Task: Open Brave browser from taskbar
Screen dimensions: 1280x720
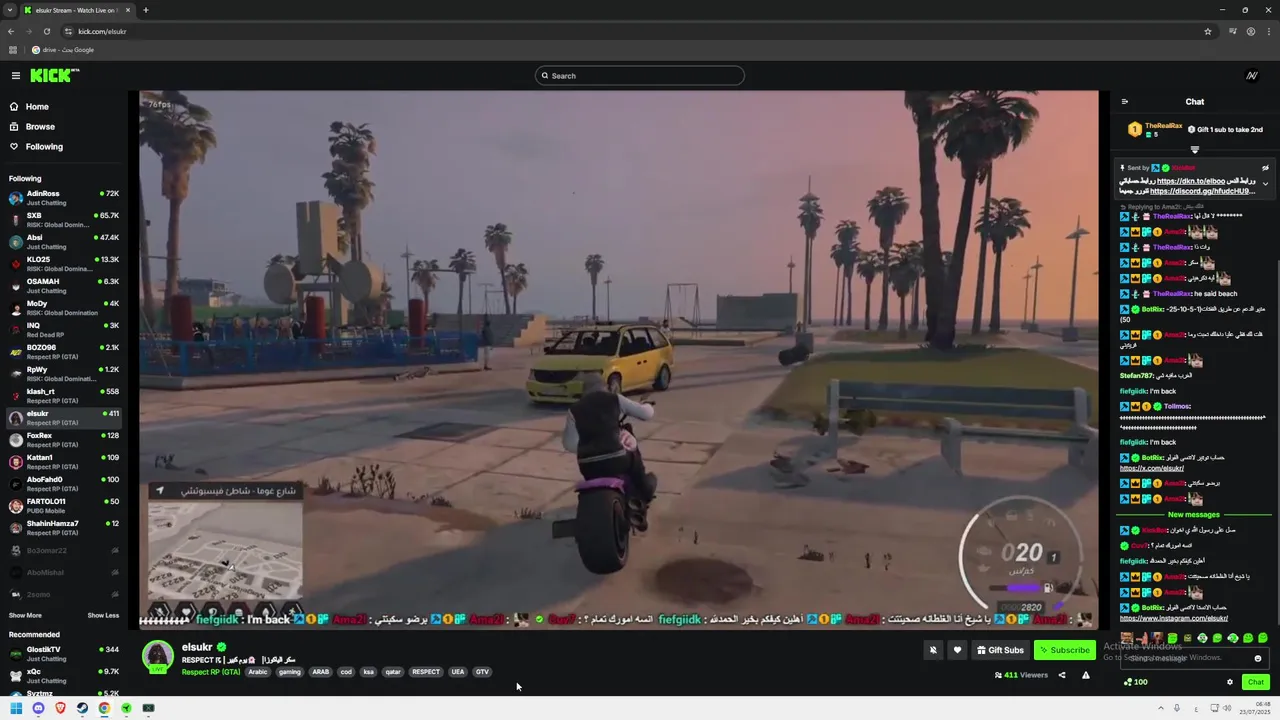Action: 60,708
